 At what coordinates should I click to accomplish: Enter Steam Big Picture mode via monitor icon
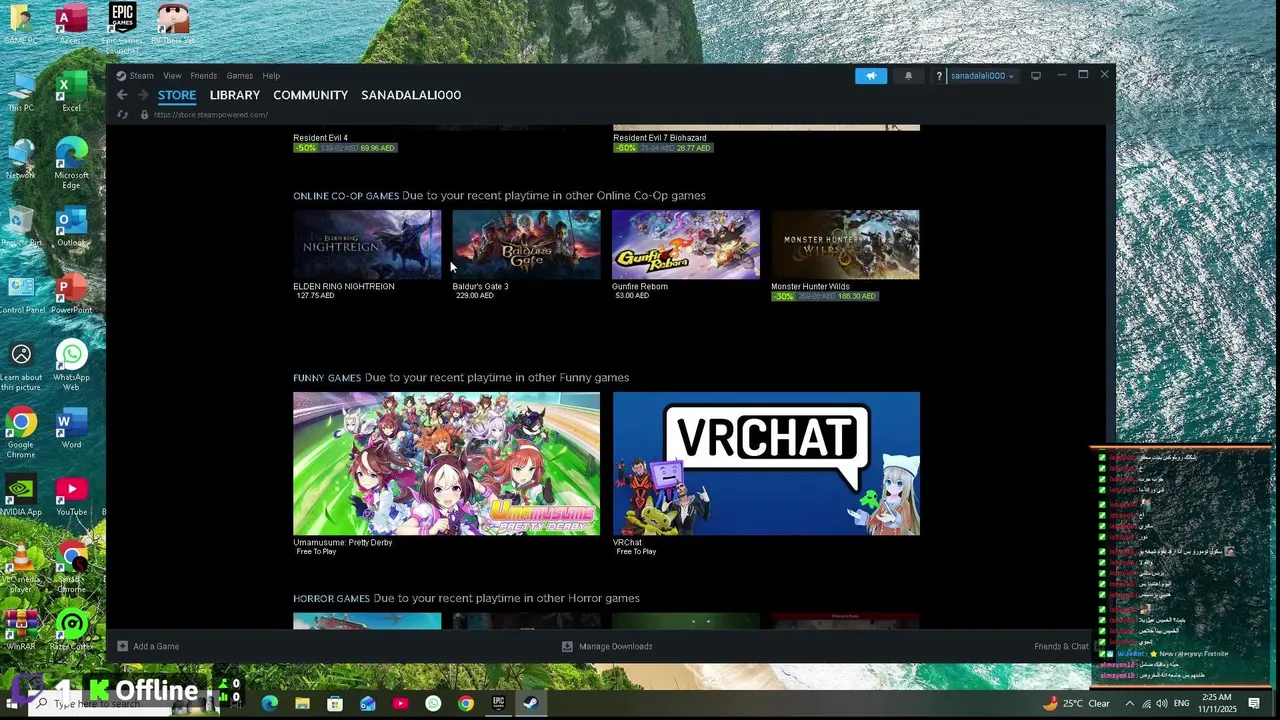pos(1036,76)
